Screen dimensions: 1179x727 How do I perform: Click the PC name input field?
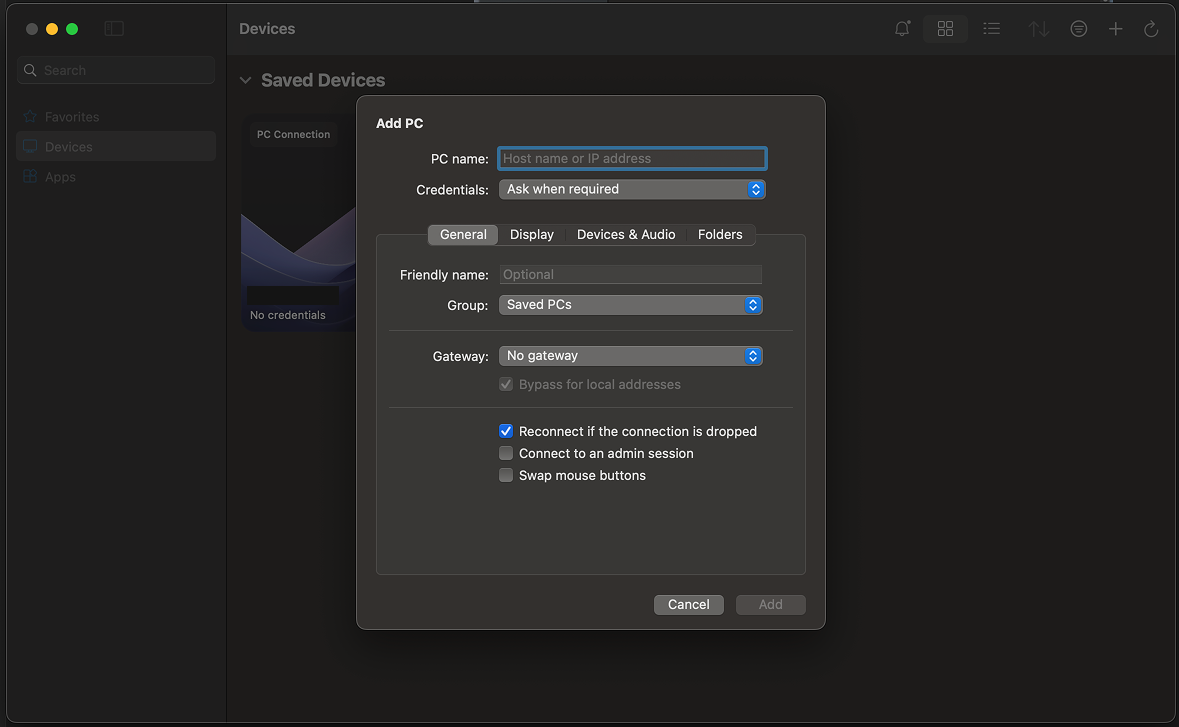click(x=632, y=158)
